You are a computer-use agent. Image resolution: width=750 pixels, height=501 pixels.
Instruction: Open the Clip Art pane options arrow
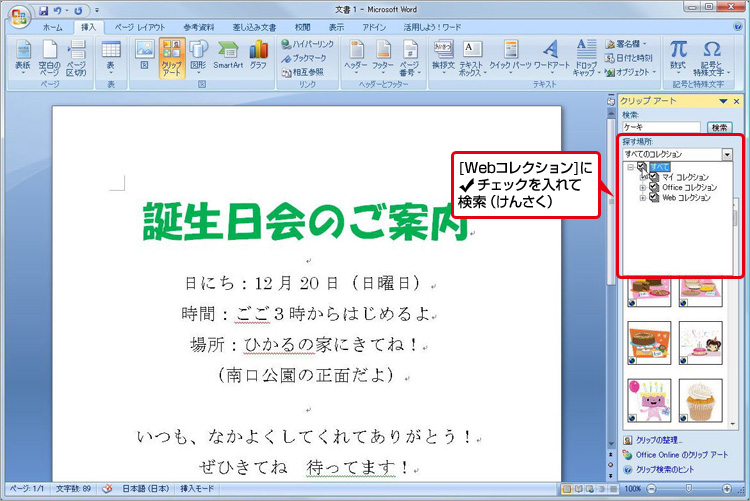click(x=723, y=101)
